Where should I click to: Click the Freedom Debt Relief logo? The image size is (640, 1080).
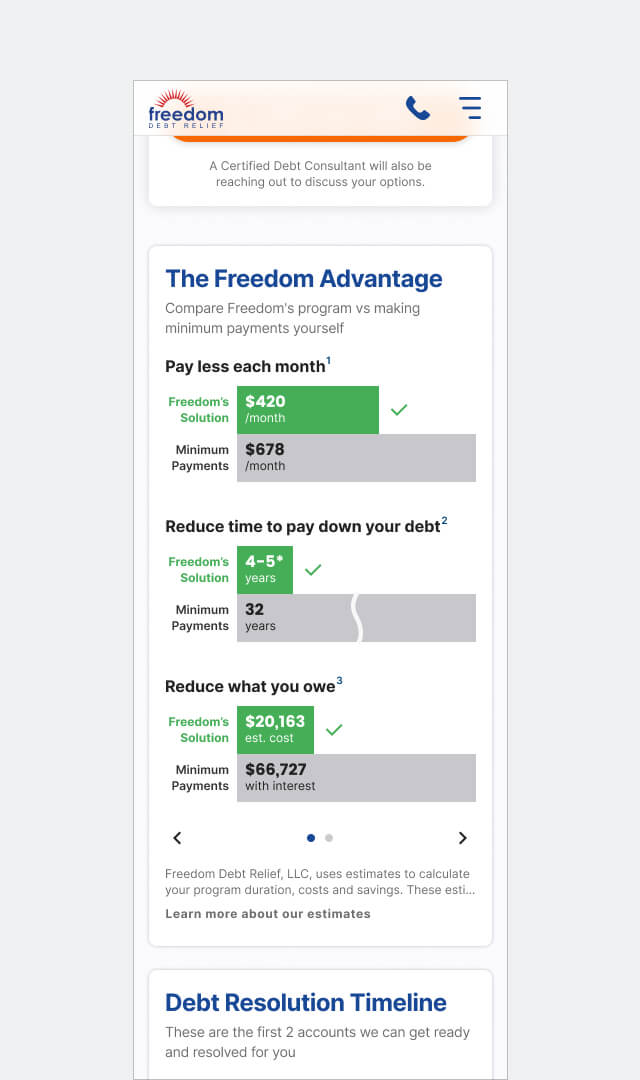(x=186, y=109)
